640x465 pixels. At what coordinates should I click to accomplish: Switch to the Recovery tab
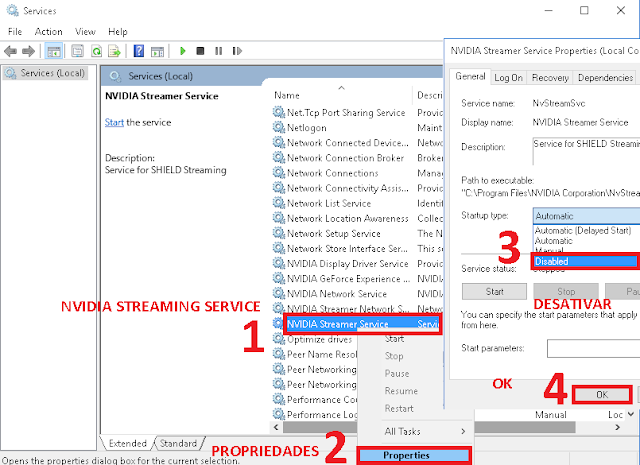[x=550, y=78]
